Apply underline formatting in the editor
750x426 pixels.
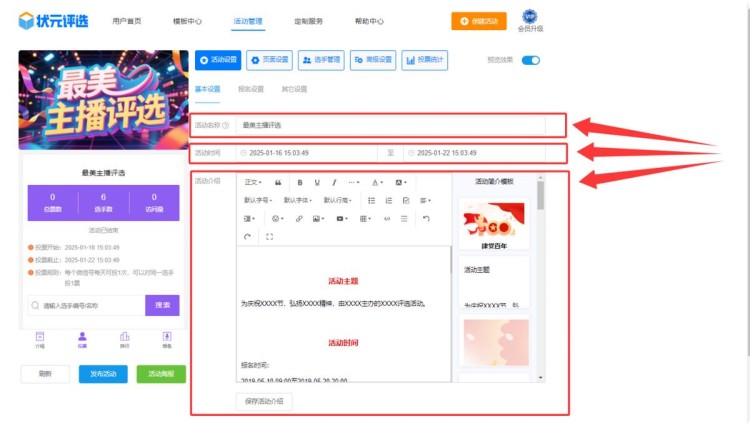pyautogui.click(x=317, y=183)
